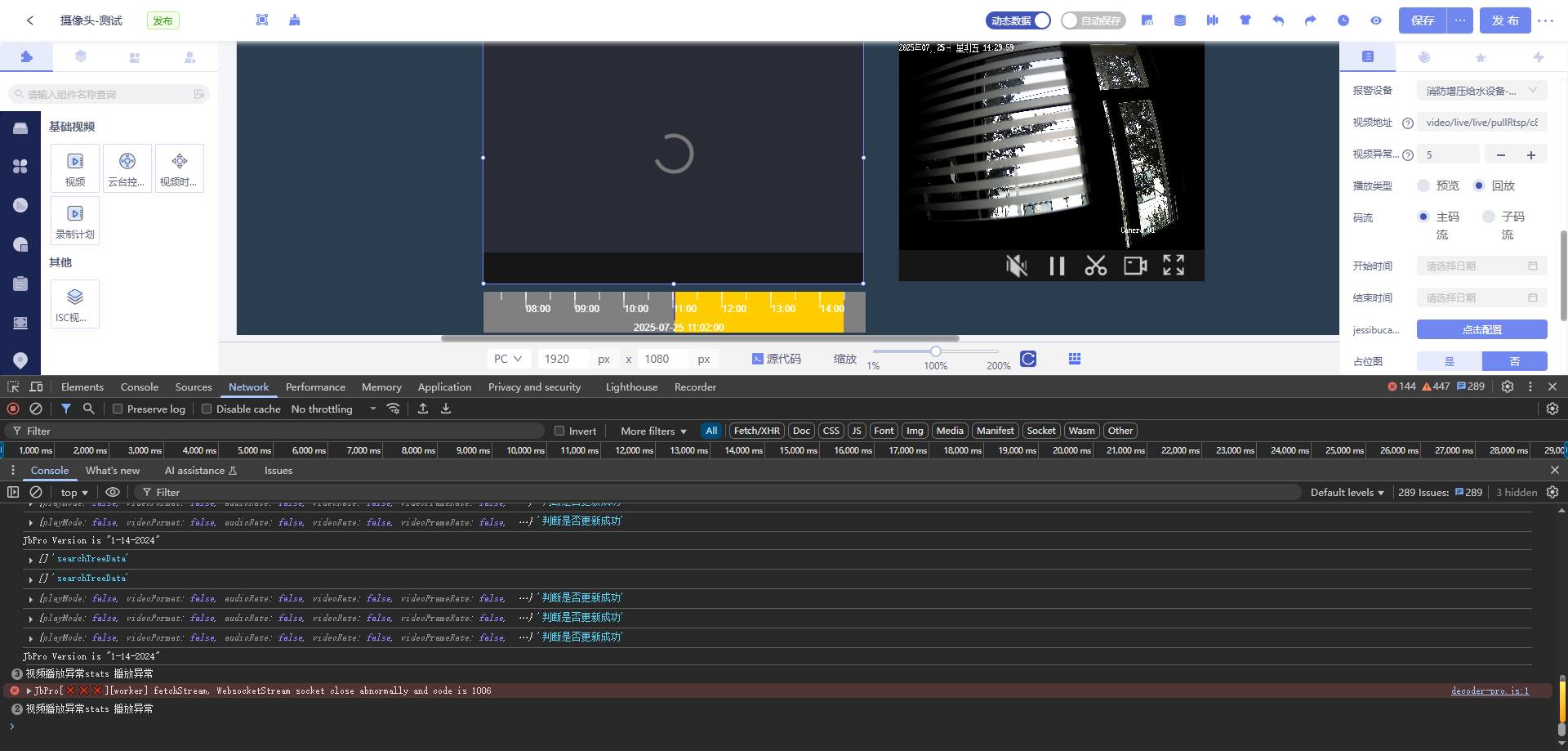Select the 子码流 radio button

coord(1489,217)
